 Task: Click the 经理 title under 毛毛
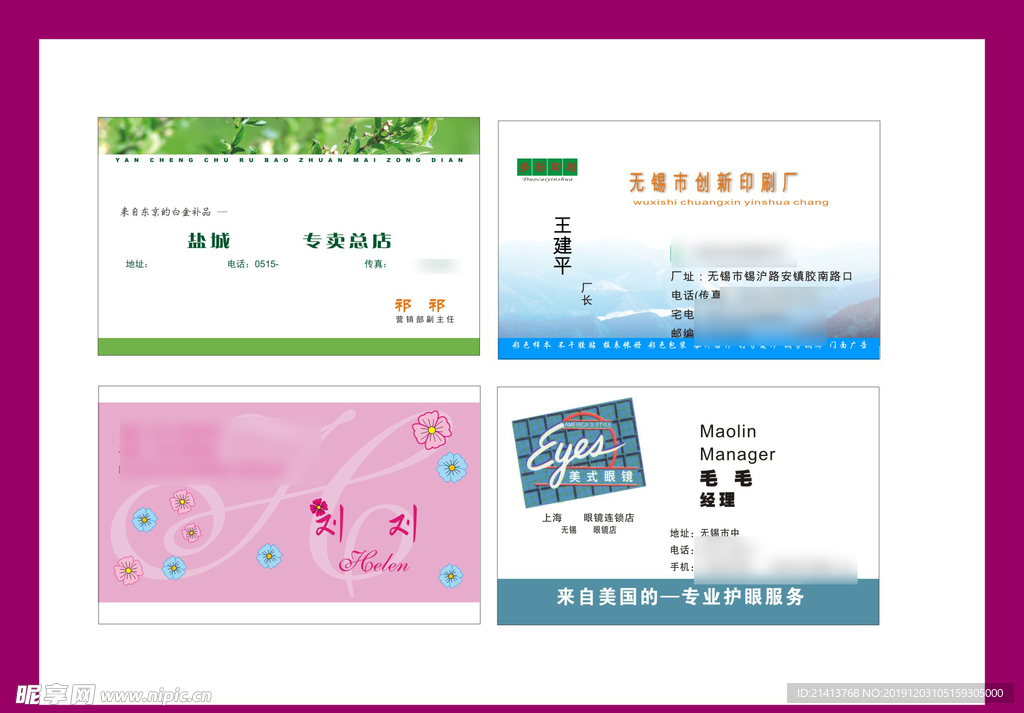click(717, 500)
